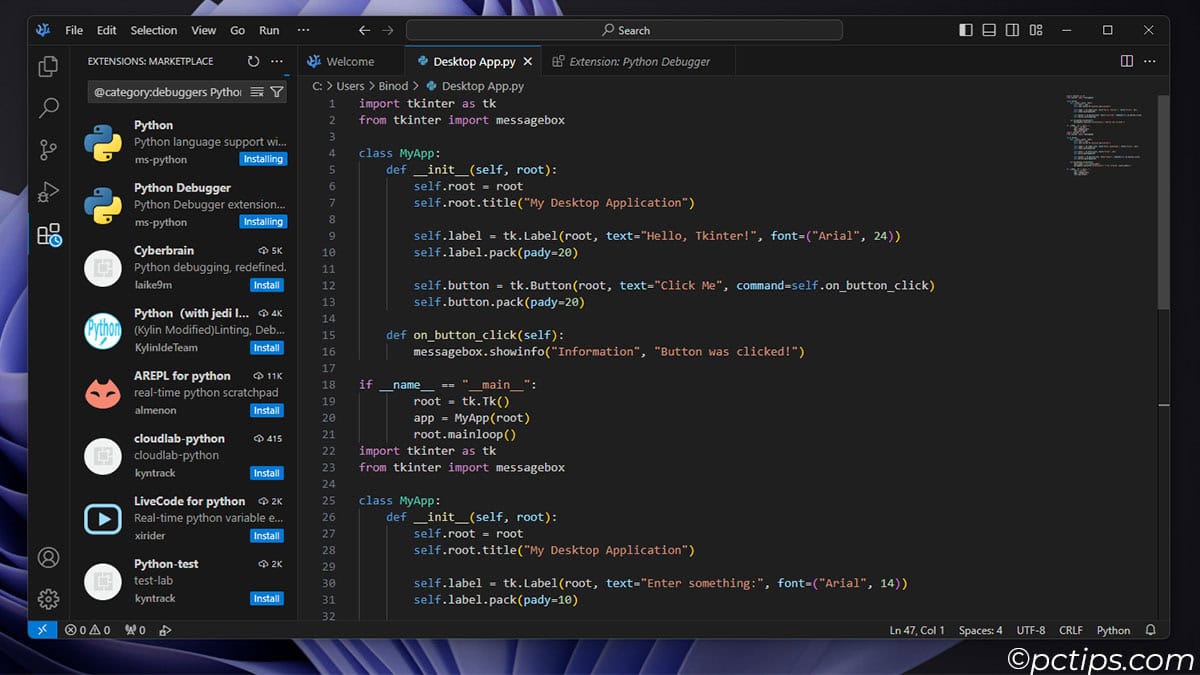
Task: Open notifications via the status bar bell
Action: (x=1150, y=630)
